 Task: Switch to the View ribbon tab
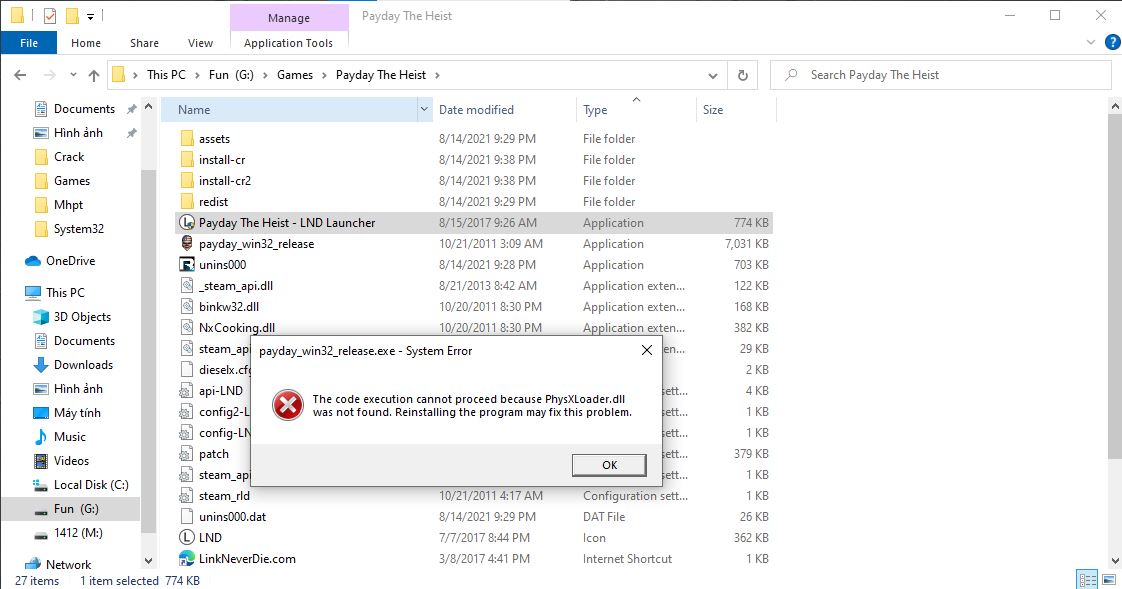200,43
